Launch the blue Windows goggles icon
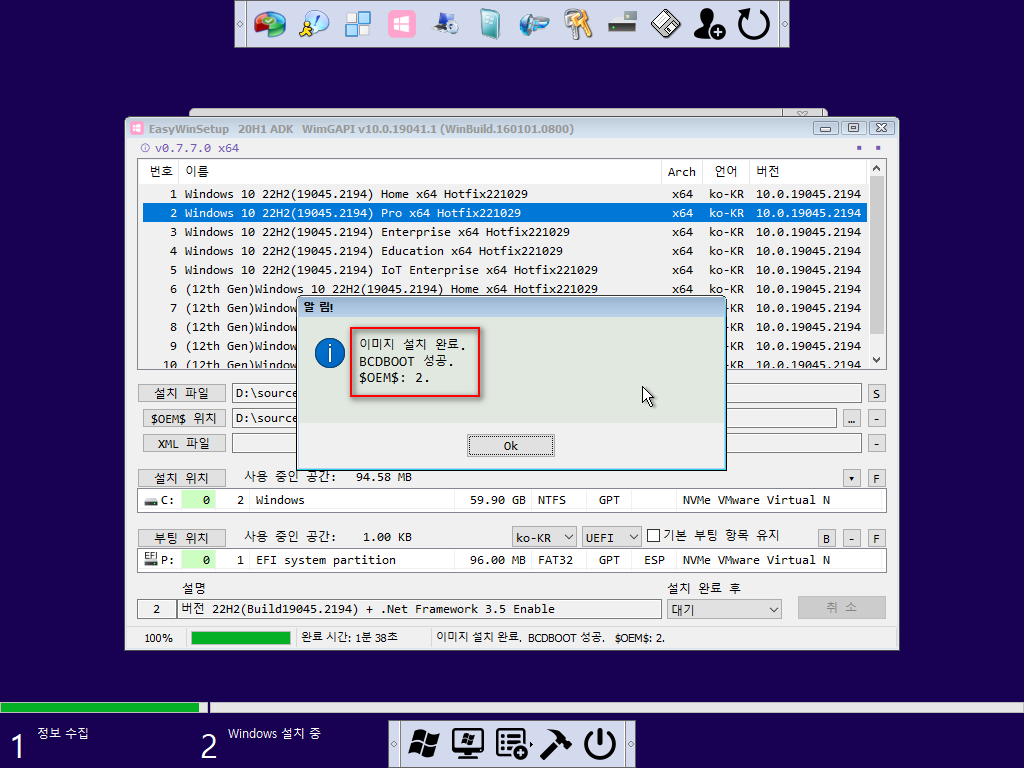1024x768 pixels. pyautogui.click(x=534, y=25)
